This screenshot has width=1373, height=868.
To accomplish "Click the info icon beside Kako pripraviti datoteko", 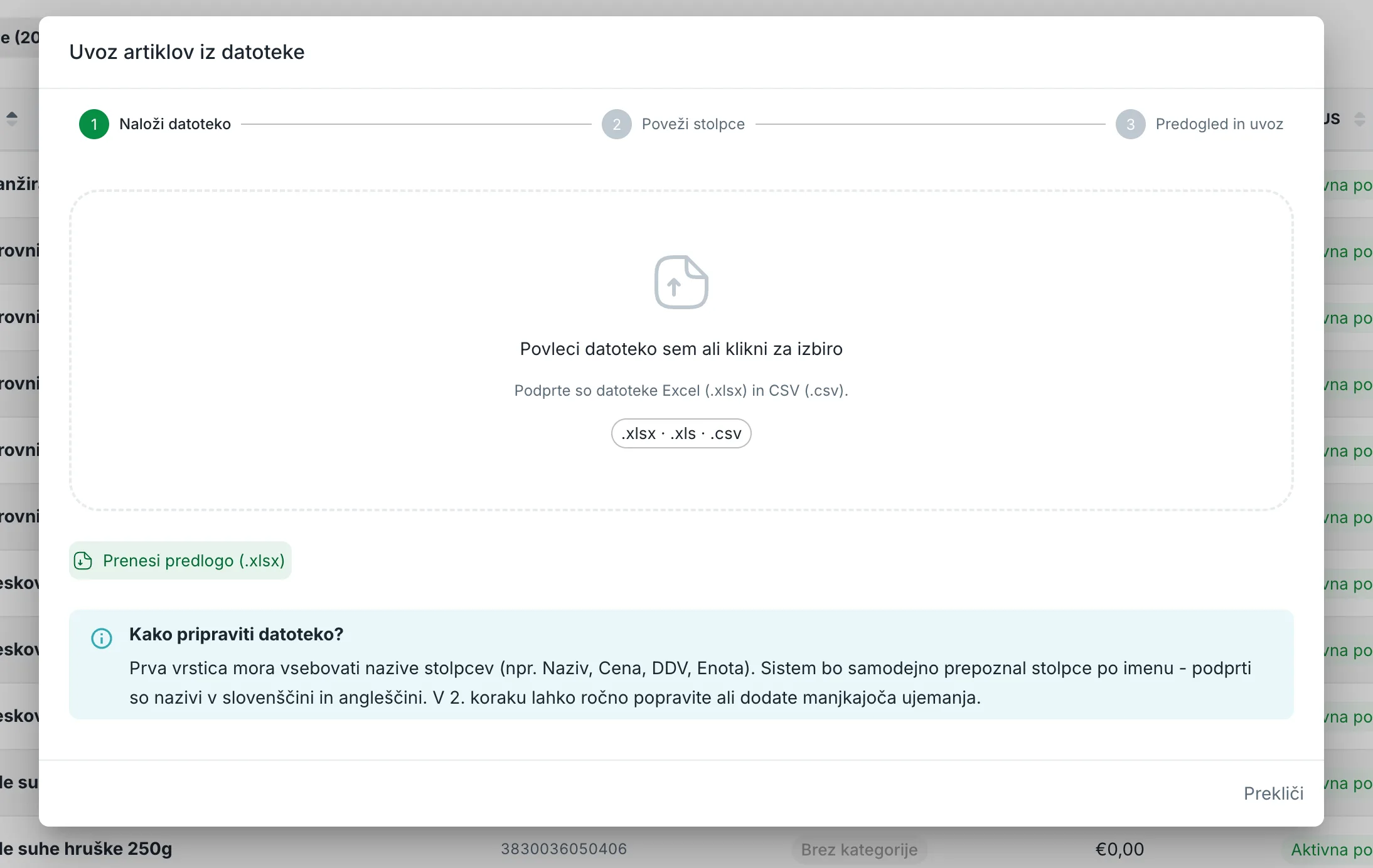I will coord(102,638).
